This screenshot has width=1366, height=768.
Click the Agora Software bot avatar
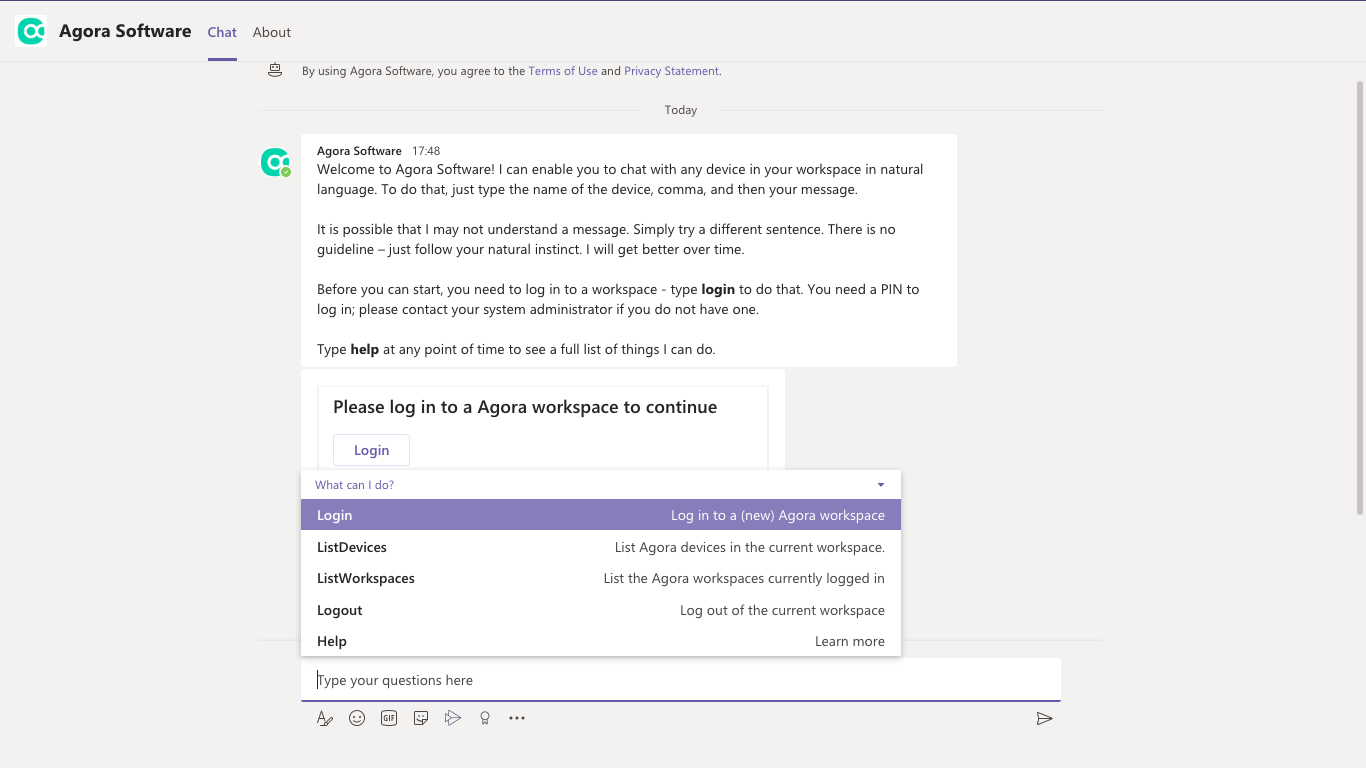click(275, 162)
